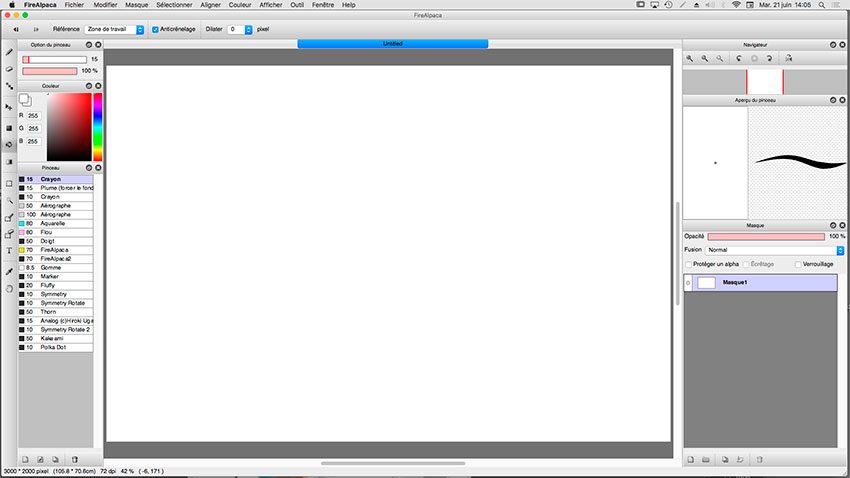Screen dimensions: 850x478
Task: Enable Protéger un alpha checkbox
Action: point(688,264)
